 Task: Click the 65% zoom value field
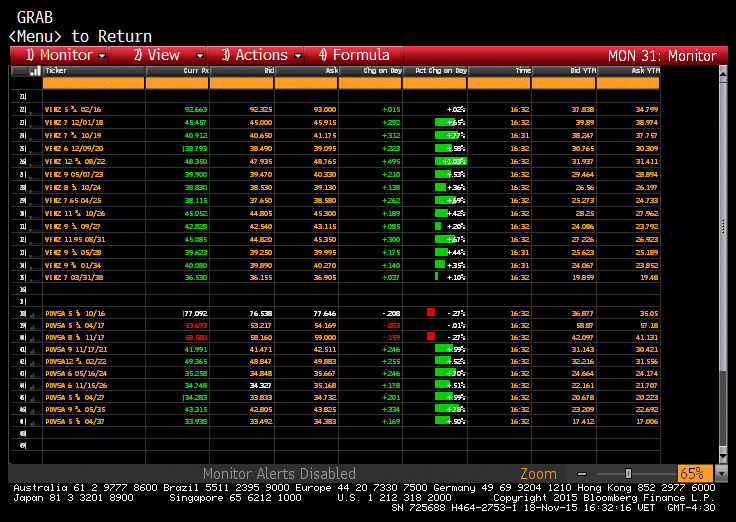coord(695,474)
